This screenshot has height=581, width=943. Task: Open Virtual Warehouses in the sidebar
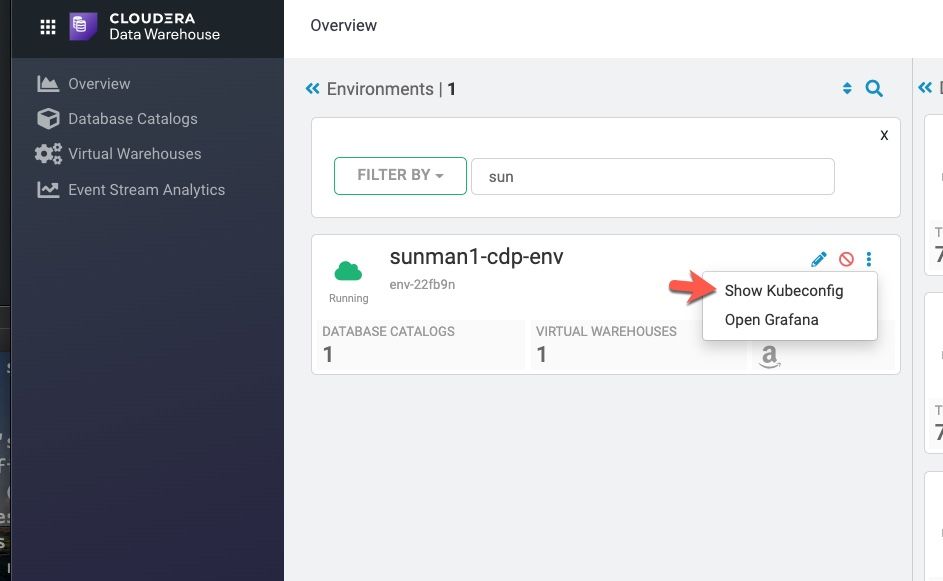coord(135,153)
